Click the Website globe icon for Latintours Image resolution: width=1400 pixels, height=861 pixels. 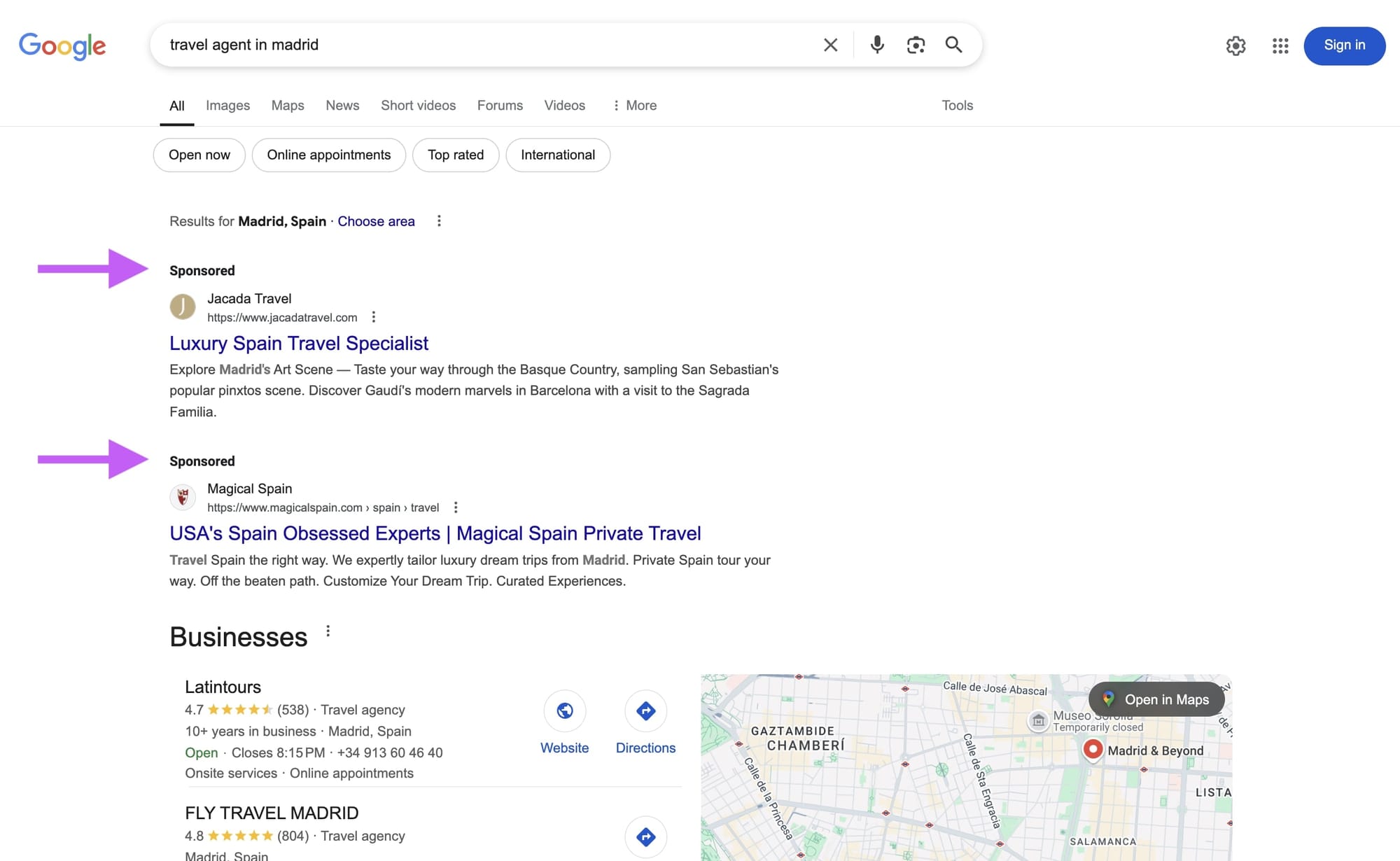point(565,710)
